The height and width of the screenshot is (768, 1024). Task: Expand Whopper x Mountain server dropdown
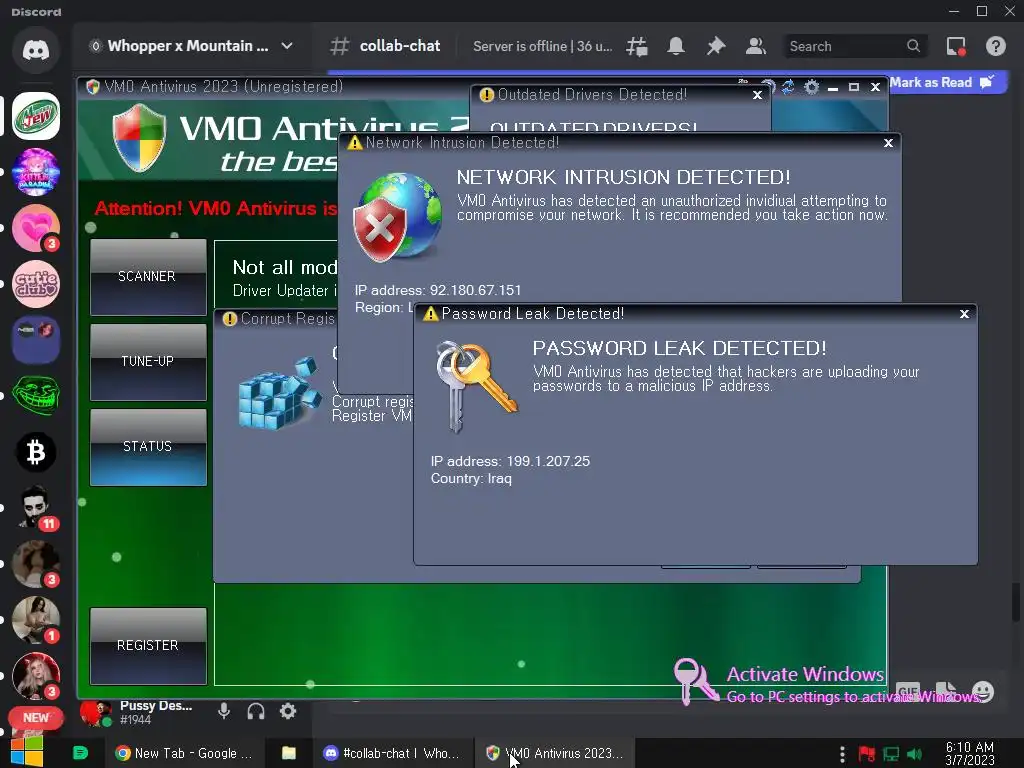[x=287, y=46]
